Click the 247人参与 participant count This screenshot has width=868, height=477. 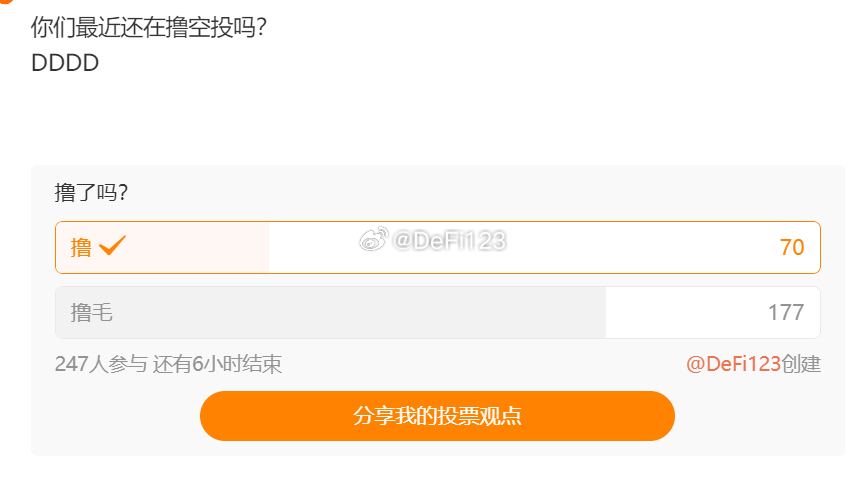(x=101, y=364)
